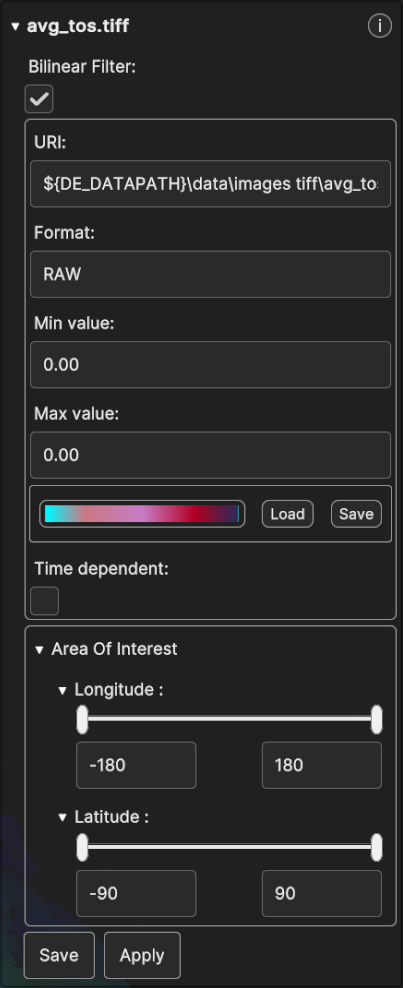Collapse the Latitude group triangle
This screenshot has width=403, height=988.
pyautogui.click(x=62, y=818)
